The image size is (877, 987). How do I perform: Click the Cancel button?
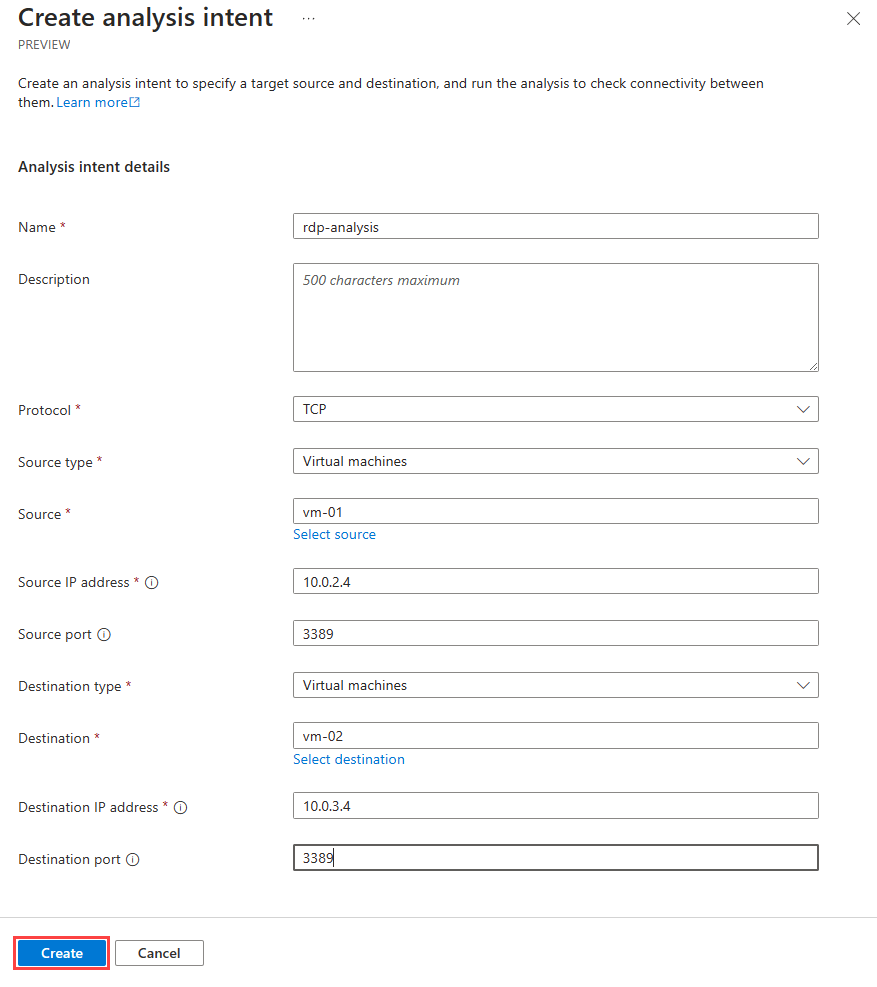pos(159,953)
